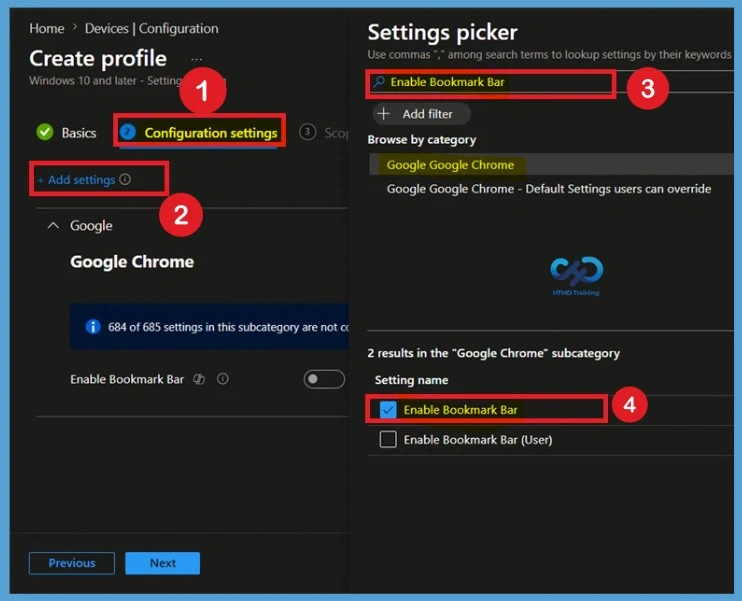Image resolution: width=742 pixels, height=601 pixels.
Task: Click the 684 of 685 settings info text
Action: coord(228,327)
